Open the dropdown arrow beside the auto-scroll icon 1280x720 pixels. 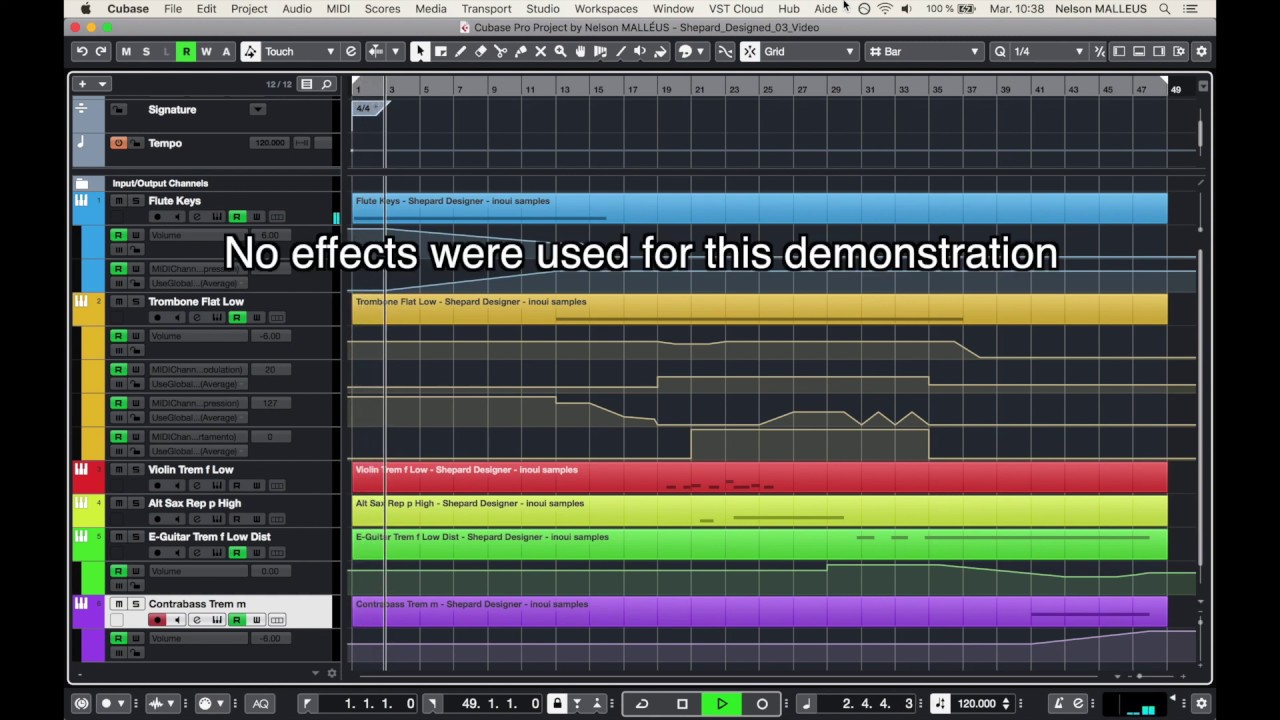(x=396, y=52)
